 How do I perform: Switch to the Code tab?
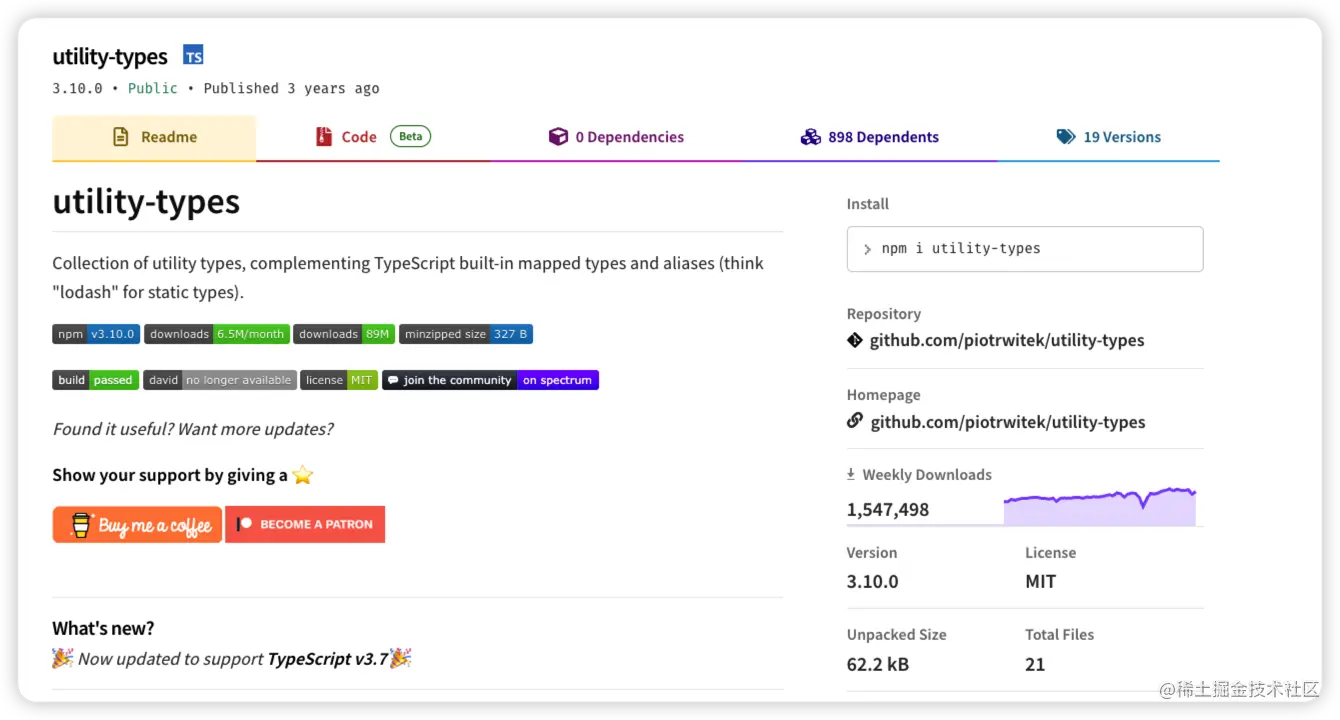[372, 137]
